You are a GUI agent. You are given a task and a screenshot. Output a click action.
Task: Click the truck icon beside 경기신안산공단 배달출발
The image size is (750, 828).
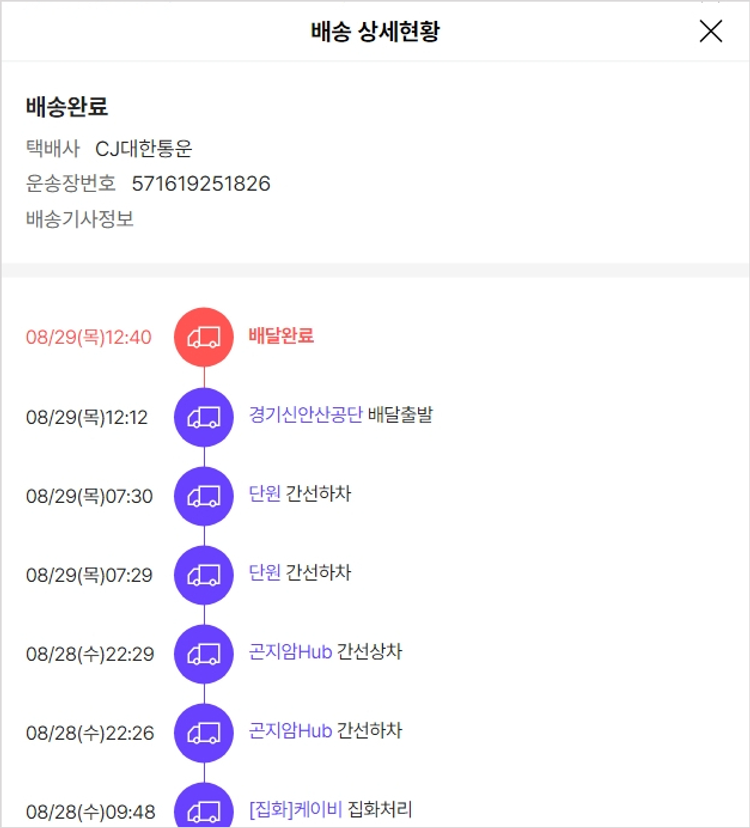point(204,416)
